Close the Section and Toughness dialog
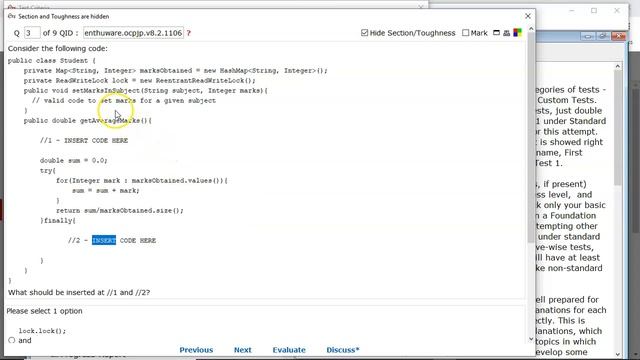The width and height of the screenshot is (640, 360). coord(528,16)
